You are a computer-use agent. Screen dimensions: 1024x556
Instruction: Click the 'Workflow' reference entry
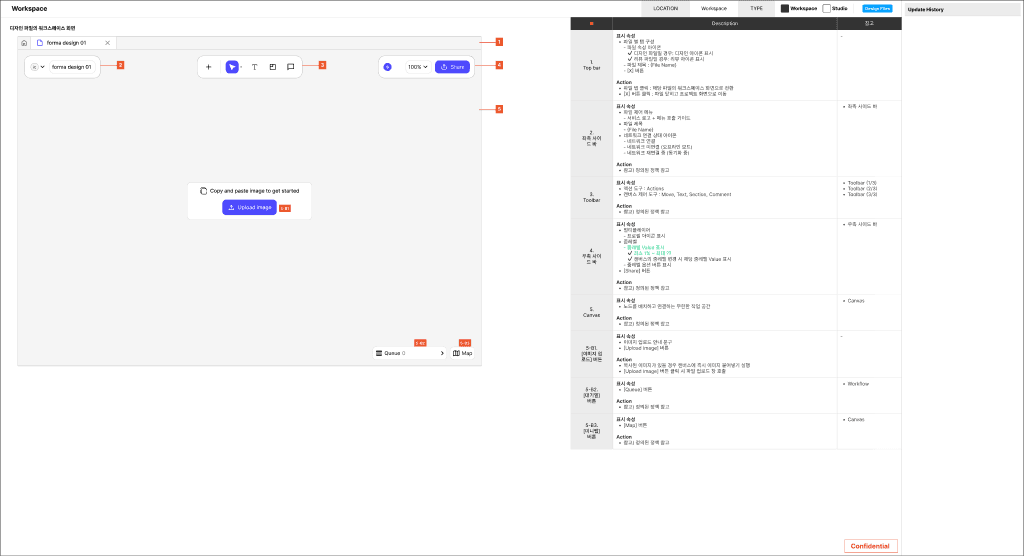point(858,384)
